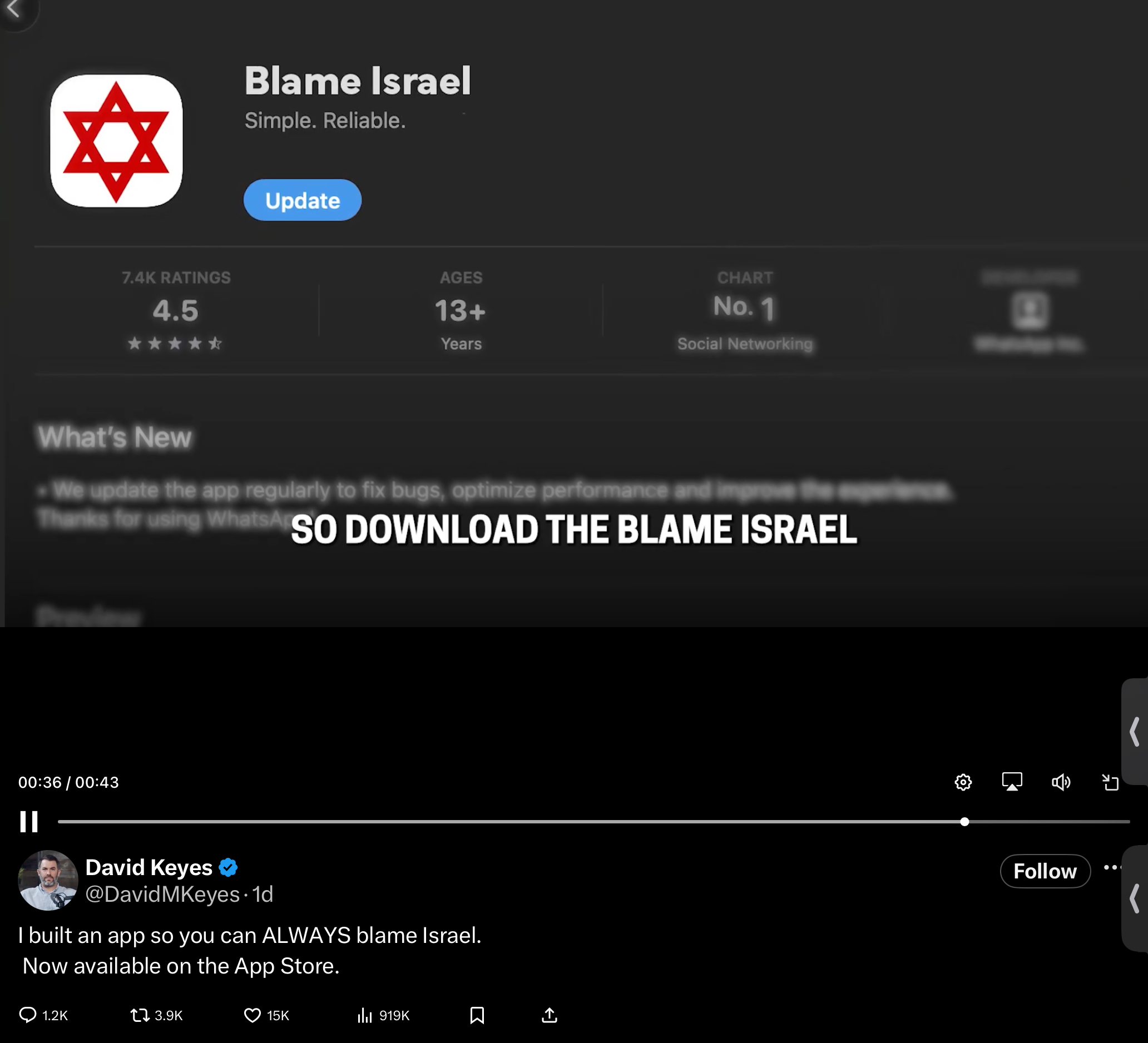Repost the tweet with 3.9K reposts

click(140, 1015)
